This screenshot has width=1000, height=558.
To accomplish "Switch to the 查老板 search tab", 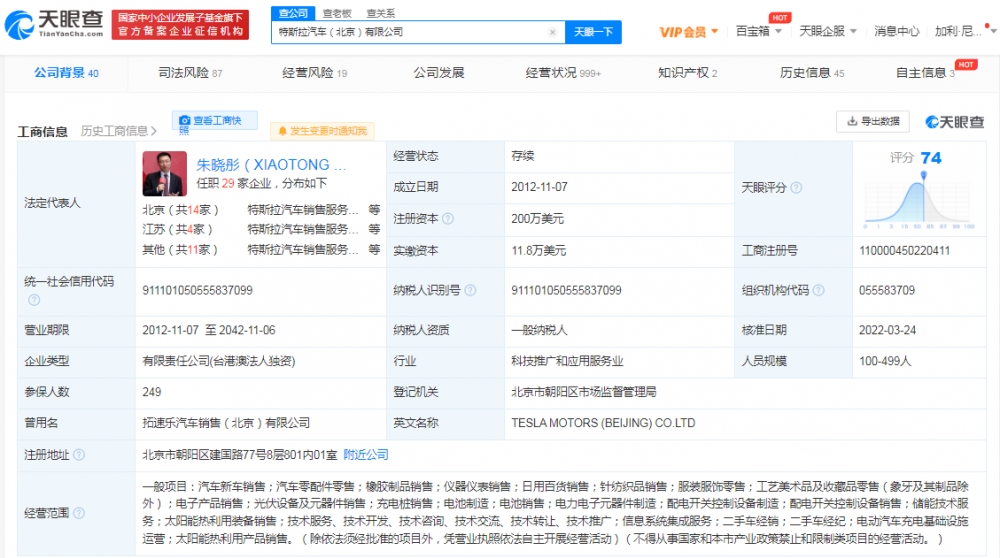I will click(x=337, y=13).
